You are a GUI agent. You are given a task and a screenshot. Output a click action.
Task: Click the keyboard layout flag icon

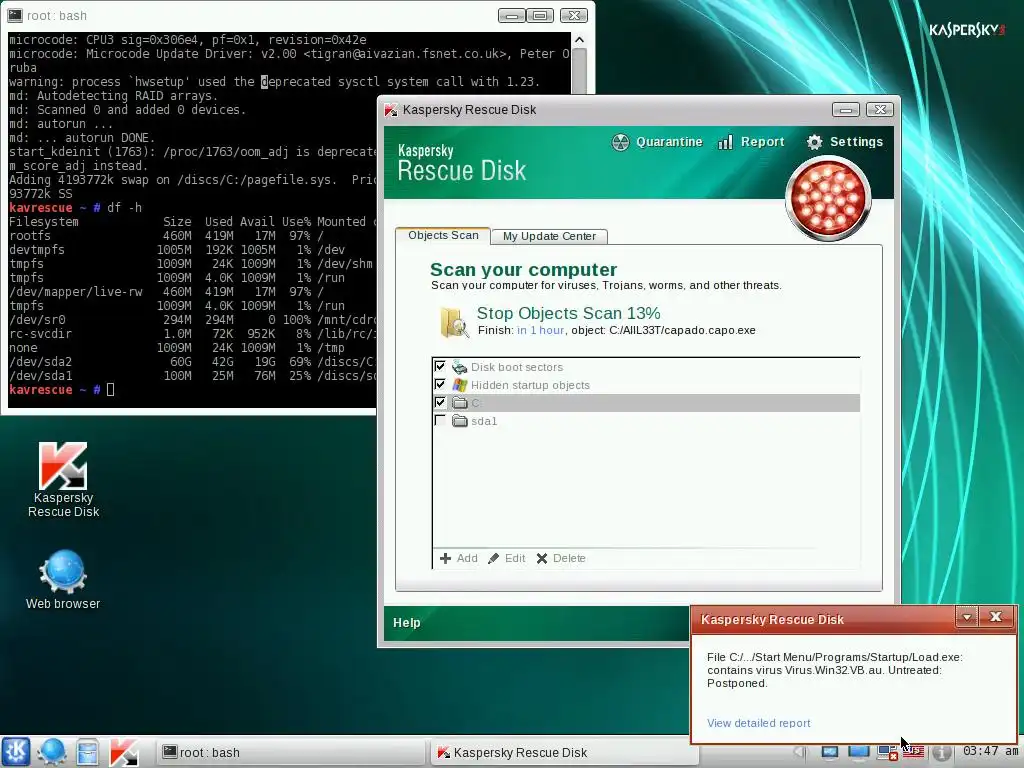(913, 752)
